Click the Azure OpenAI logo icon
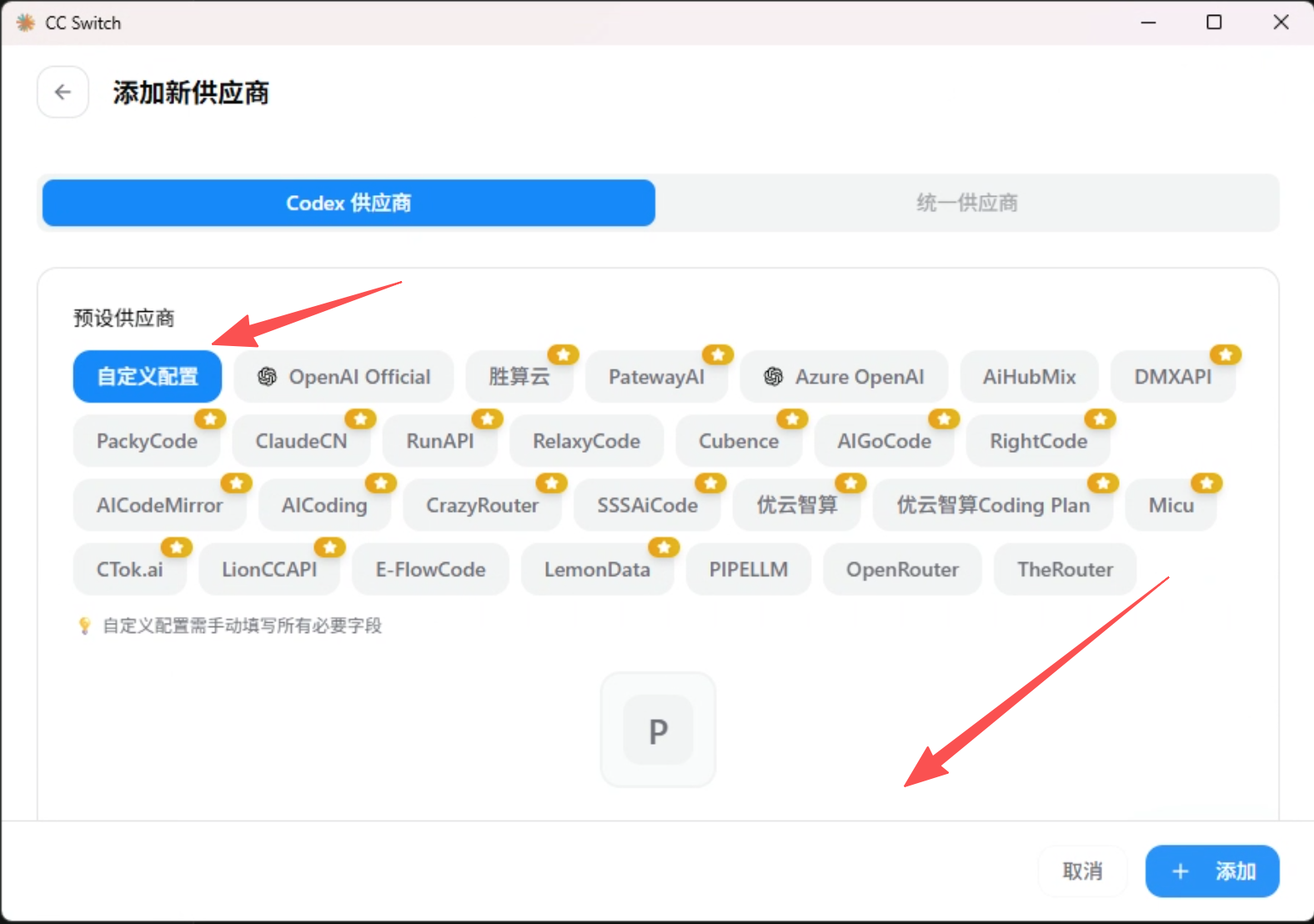Image resolution: width=1314 pixels, height=924 pixels. pyautogui.click(x=773, y=377)
